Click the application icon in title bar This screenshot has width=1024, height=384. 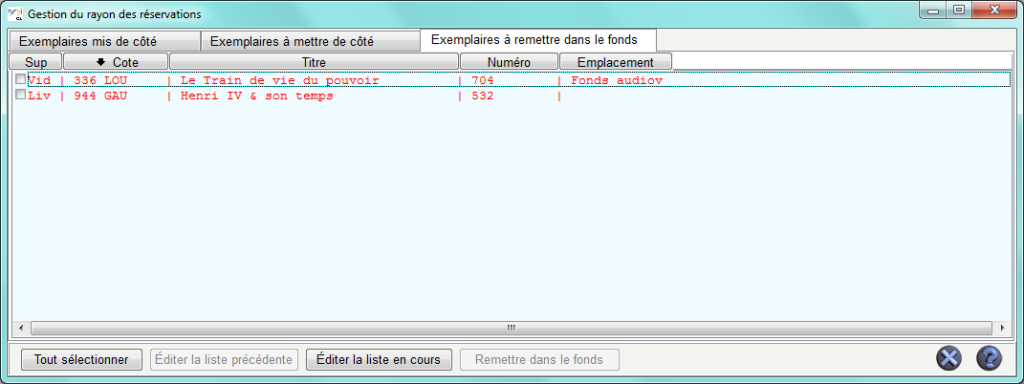15,13
